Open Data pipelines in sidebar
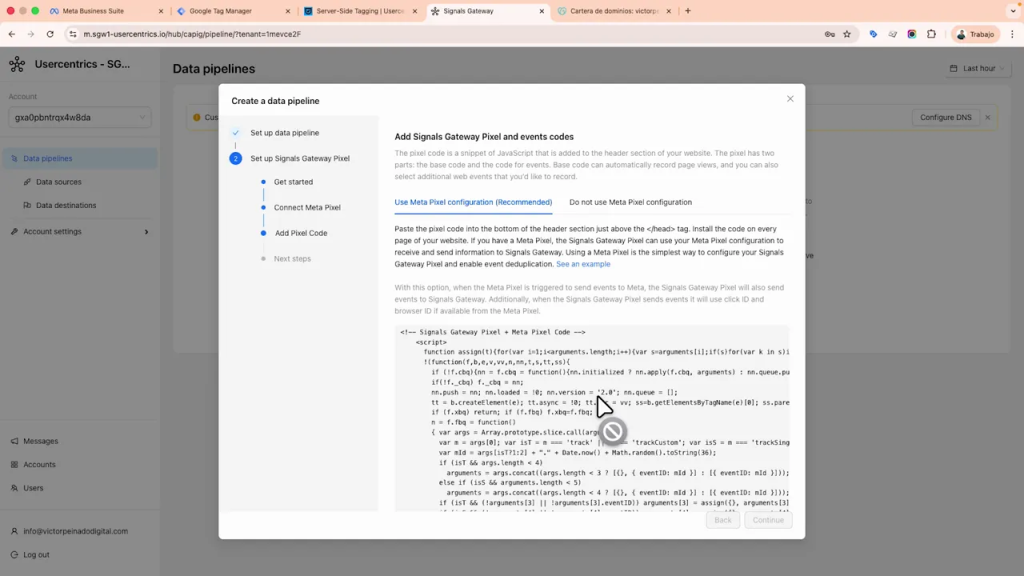This screenshot has width=1024, height=576. (80, 158)
